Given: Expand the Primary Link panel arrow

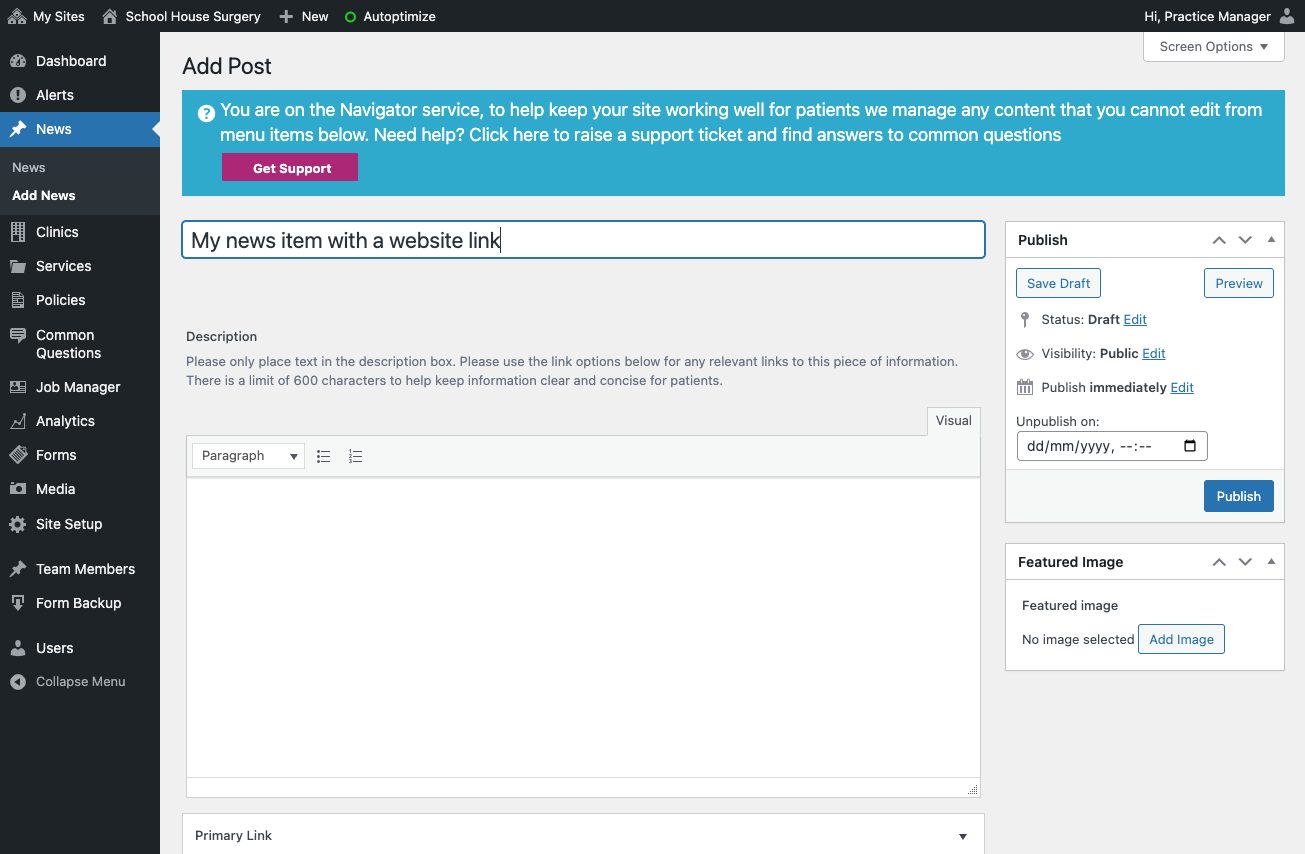Looking at the screenshot, I should (963, 837).
